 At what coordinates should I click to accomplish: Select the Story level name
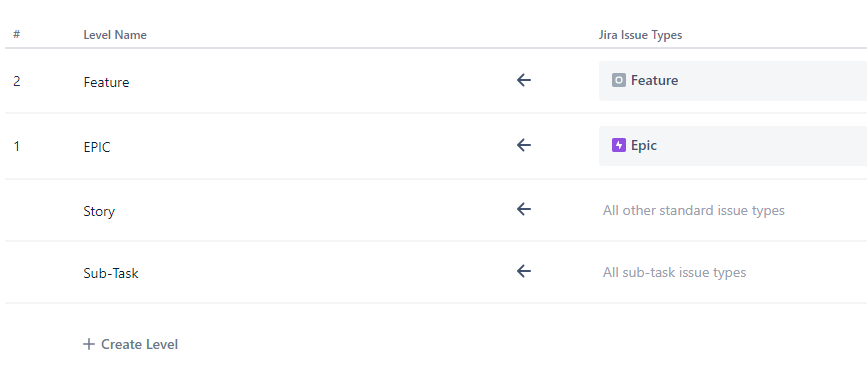[x=99, y=211]
